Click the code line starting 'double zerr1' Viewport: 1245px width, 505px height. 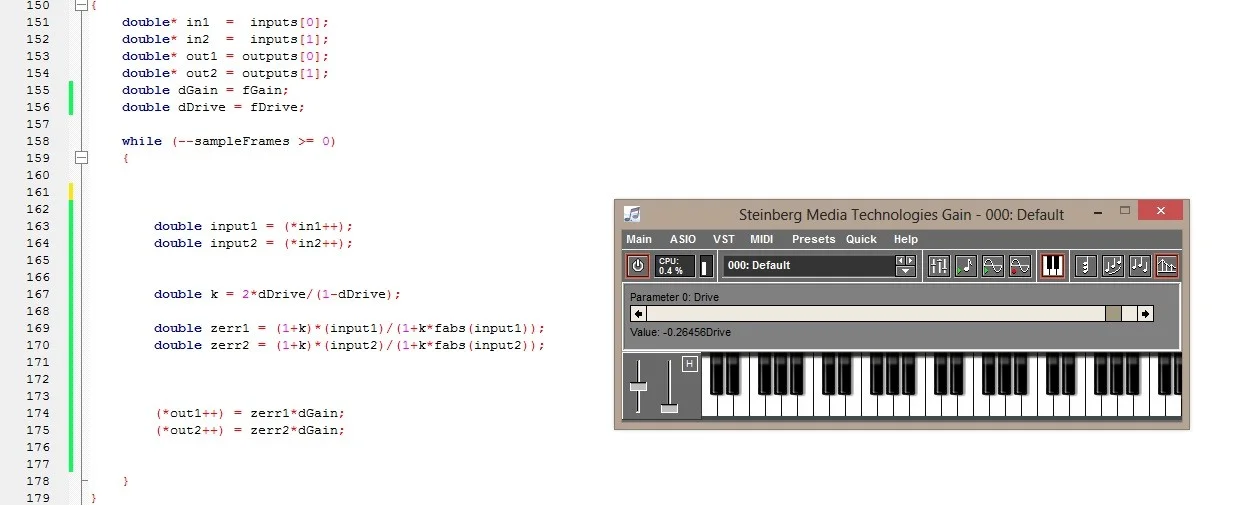pos(349,328)
